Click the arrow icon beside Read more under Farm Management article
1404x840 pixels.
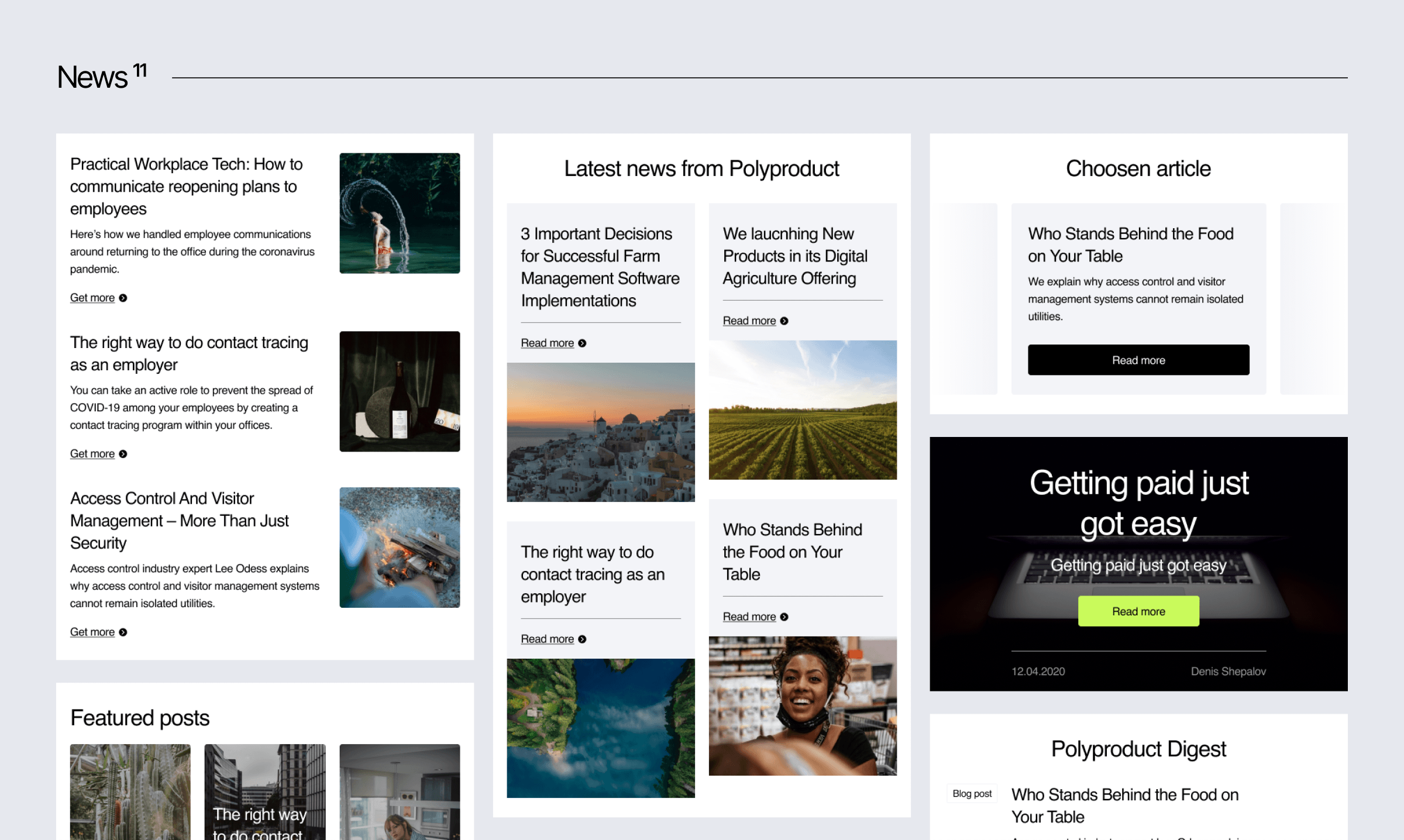(582, 343)
